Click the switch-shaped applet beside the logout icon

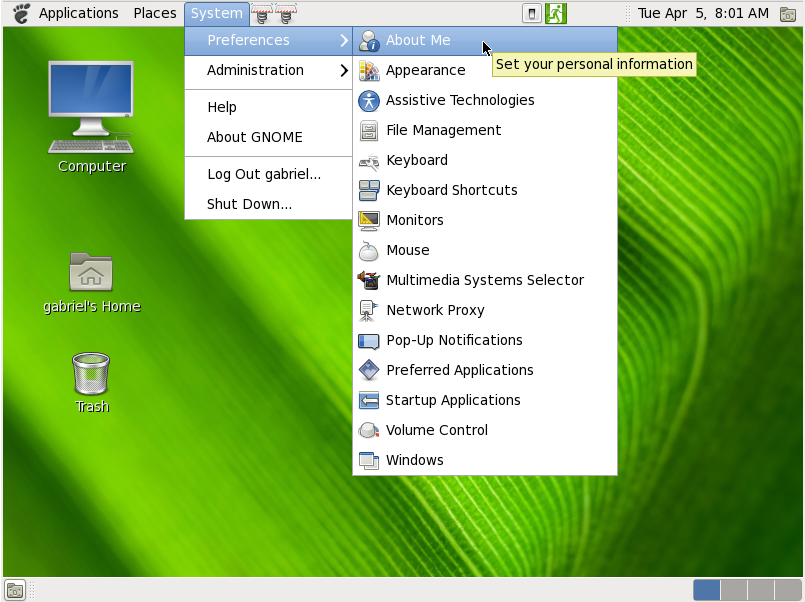pyautogui.click(x=532, y=13)
